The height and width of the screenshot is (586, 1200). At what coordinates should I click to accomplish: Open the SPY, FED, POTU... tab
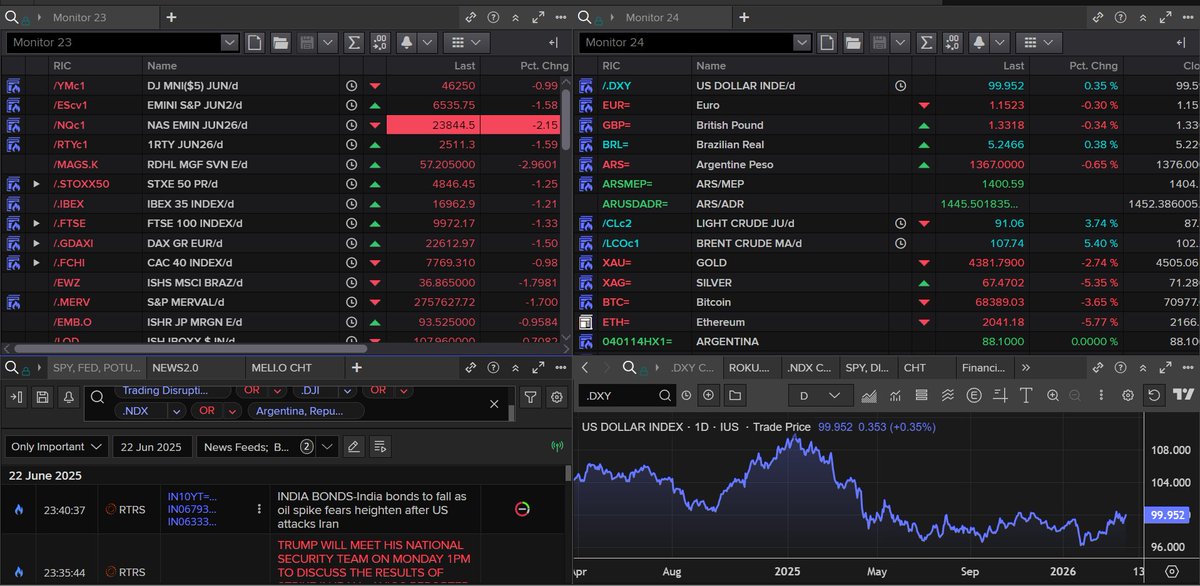[x=95, y=368]
